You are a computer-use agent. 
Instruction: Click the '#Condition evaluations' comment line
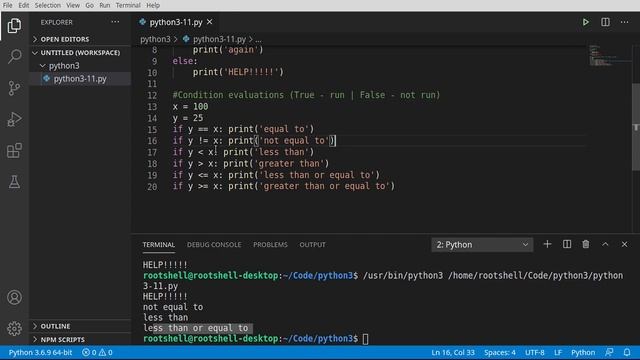pyautogui.click(x=306, y=95)
